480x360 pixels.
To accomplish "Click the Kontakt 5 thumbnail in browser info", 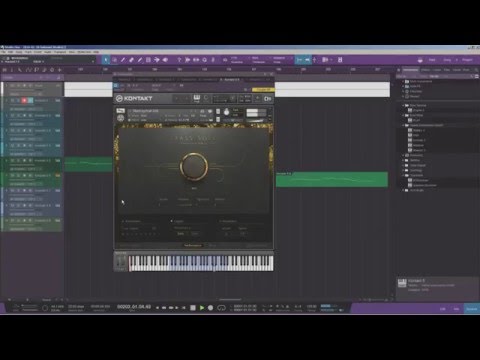I will pos(402,283).
